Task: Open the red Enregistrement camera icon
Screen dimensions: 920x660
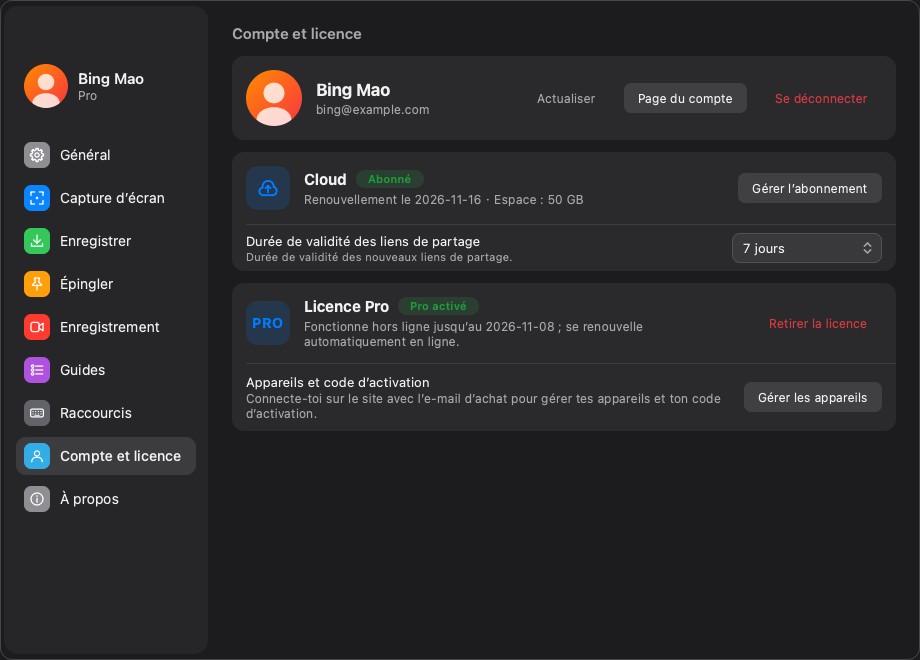Action: (x=37, y=327)
